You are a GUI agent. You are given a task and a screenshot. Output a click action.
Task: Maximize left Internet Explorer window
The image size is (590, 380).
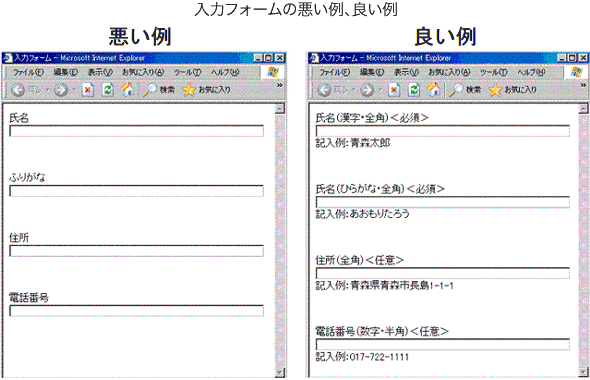pos(268,58)
